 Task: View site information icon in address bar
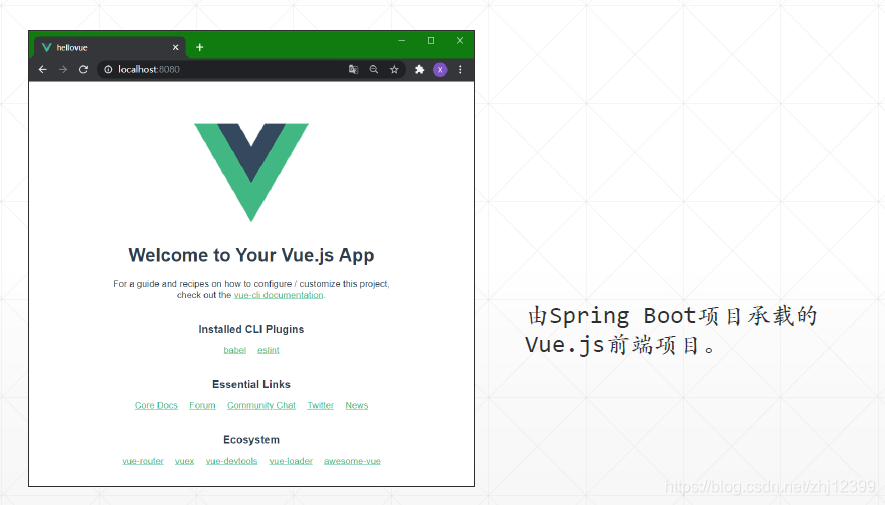(x=108, y=69)
